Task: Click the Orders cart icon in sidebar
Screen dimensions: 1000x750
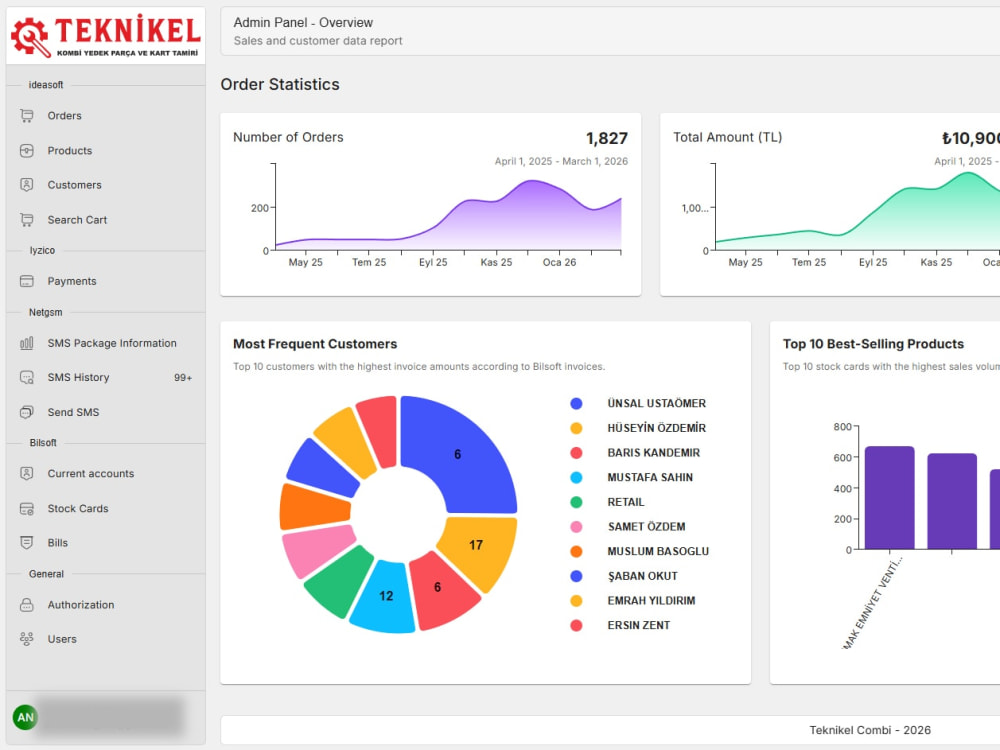Action: click(26, 115)
